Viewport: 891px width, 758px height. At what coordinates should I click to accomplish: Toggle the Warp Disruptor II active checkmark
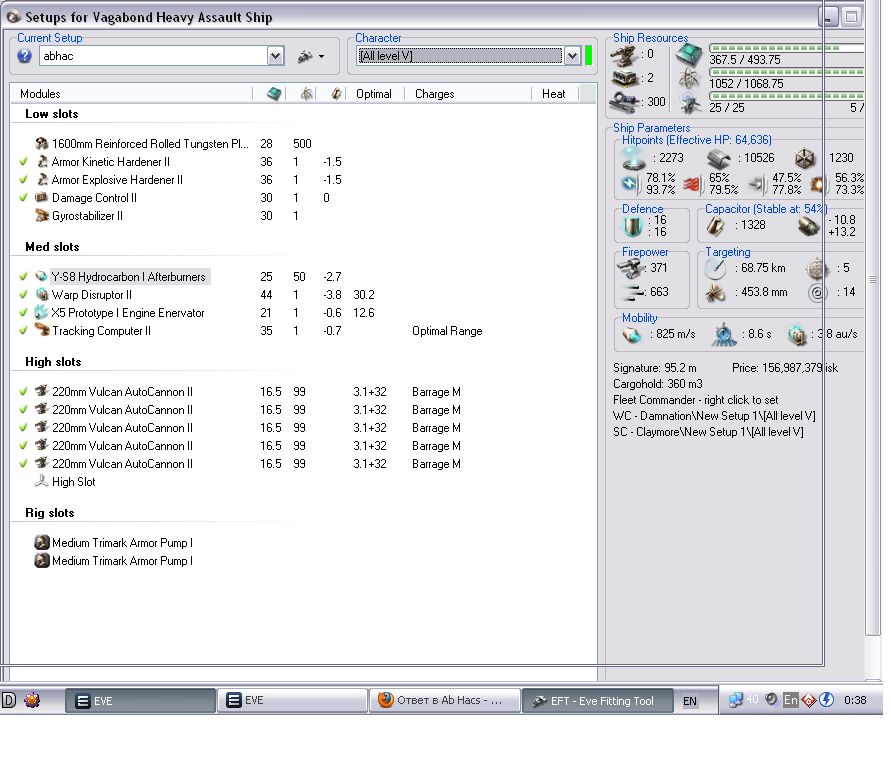(23, 295)
